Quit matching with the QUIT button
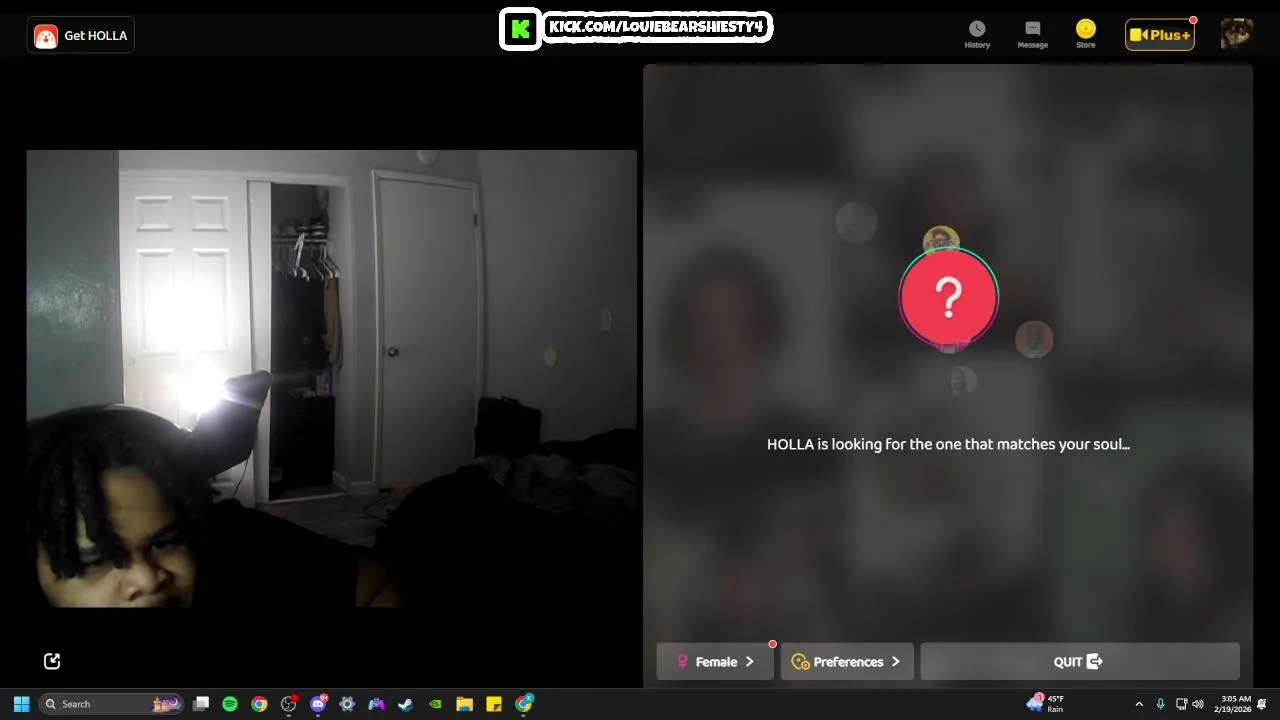 (1080, 662)
